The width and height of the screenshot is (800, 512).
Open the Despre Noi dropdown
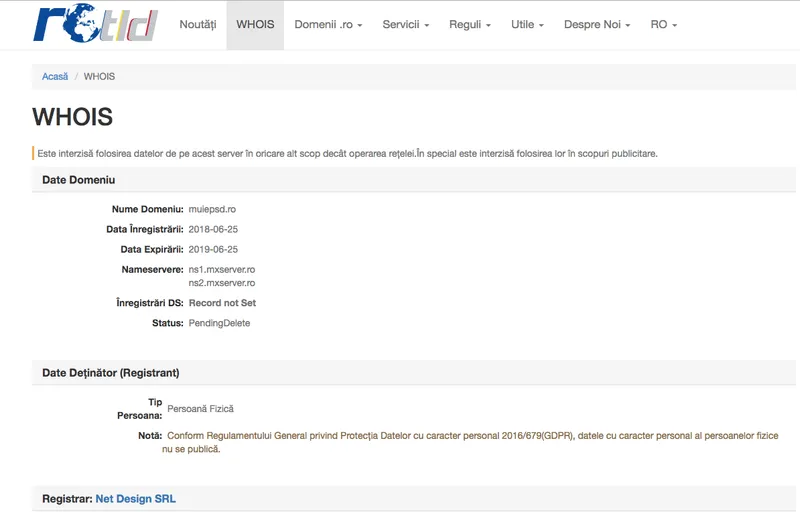[x=597, y=24]
